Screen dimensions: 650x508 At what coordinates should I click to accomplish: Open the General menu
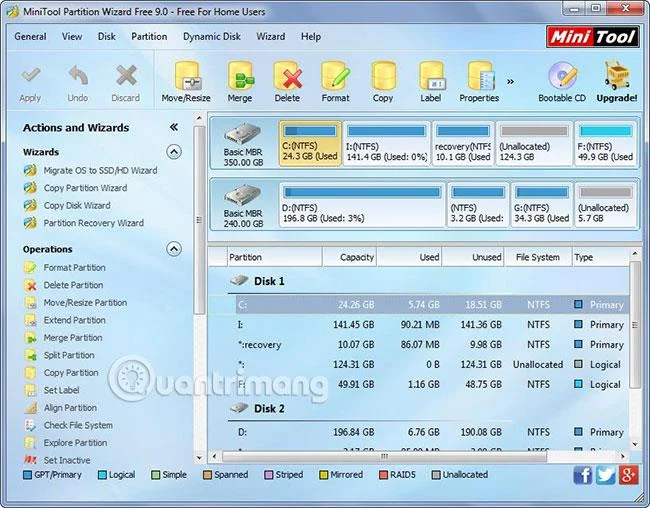tap(30, 36)
